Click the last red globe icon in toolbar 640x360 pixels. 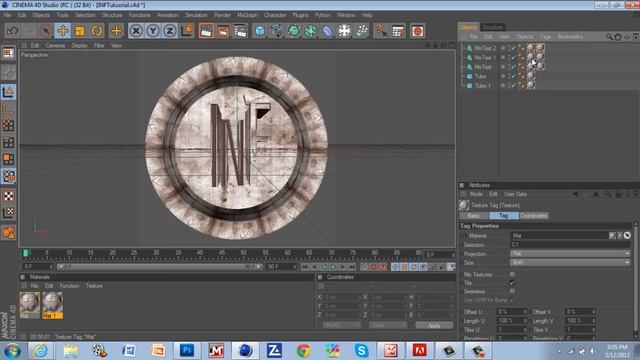point(417,31)
